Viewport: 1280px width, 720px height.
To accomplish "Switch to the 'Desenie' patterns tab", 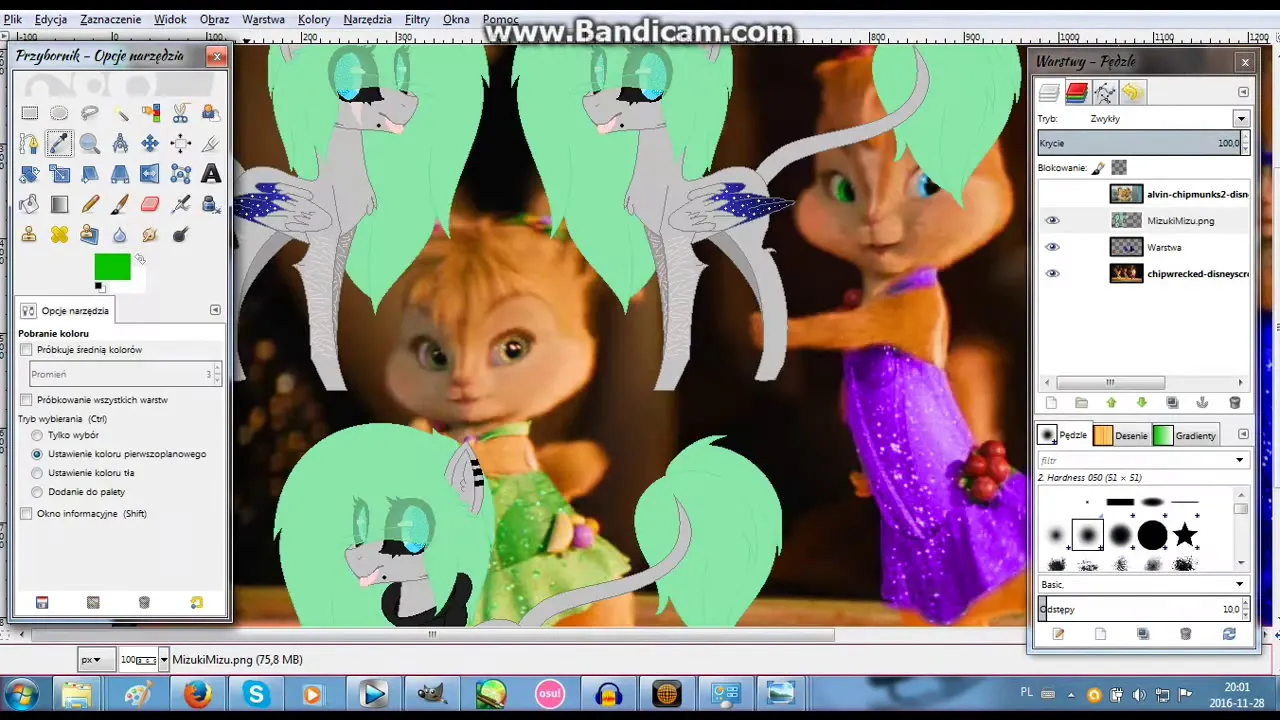I will click(x=1120, y=435).
